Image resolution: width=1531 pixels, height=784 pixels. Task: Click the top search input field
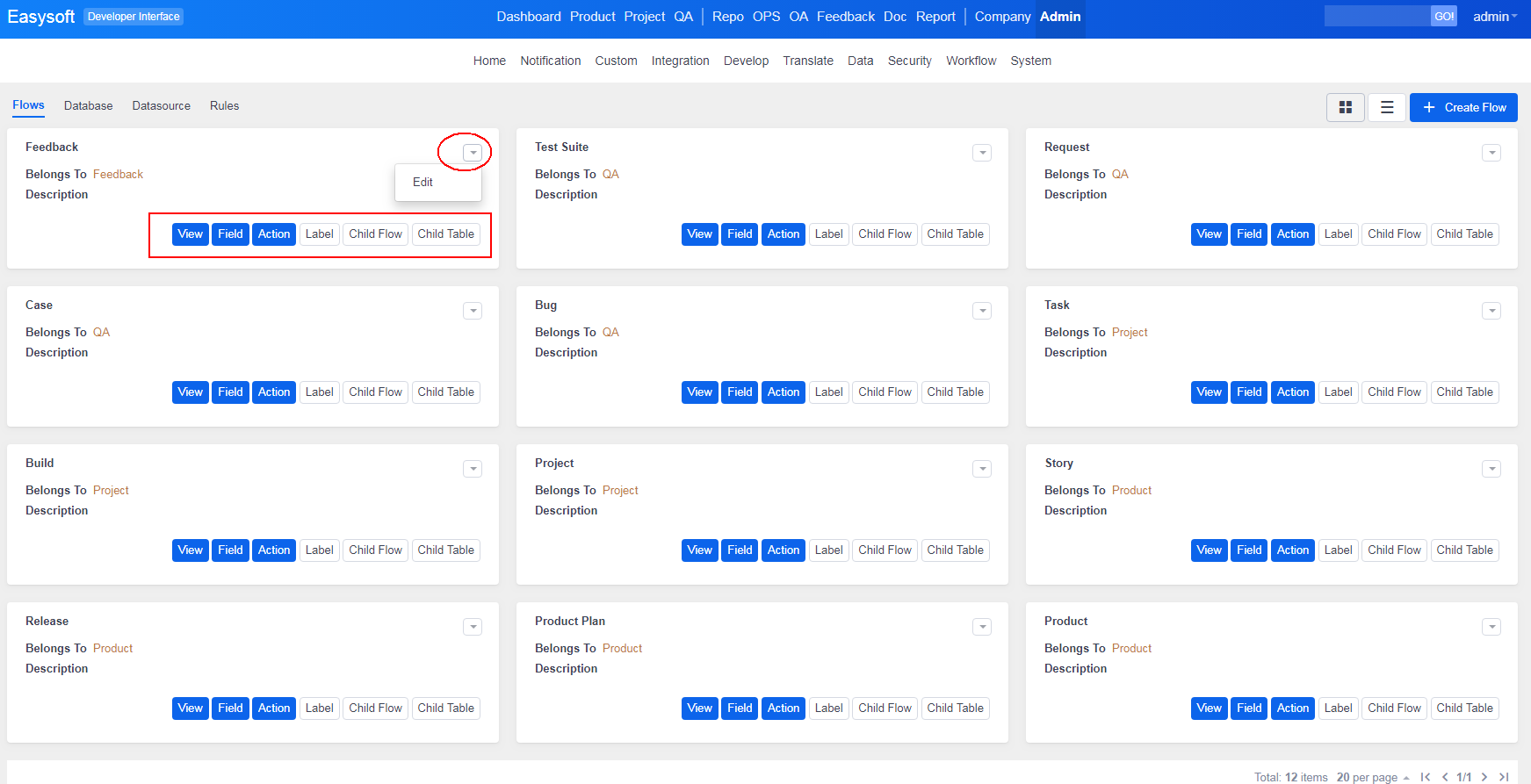point(1376,17)
